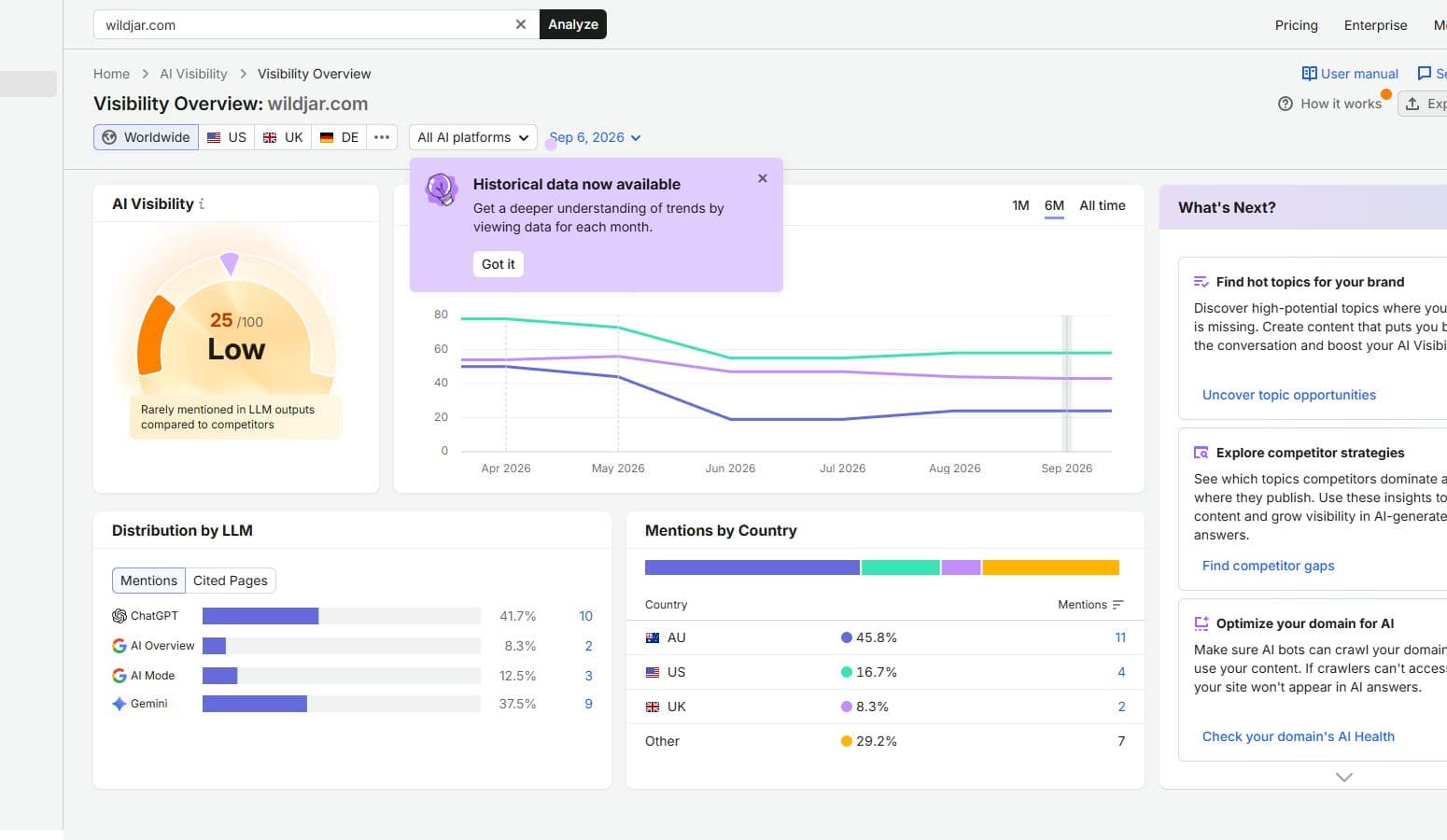Open the AI Visibility breadcrumb
Screen dimensions: 1447x840
[193, 74]
